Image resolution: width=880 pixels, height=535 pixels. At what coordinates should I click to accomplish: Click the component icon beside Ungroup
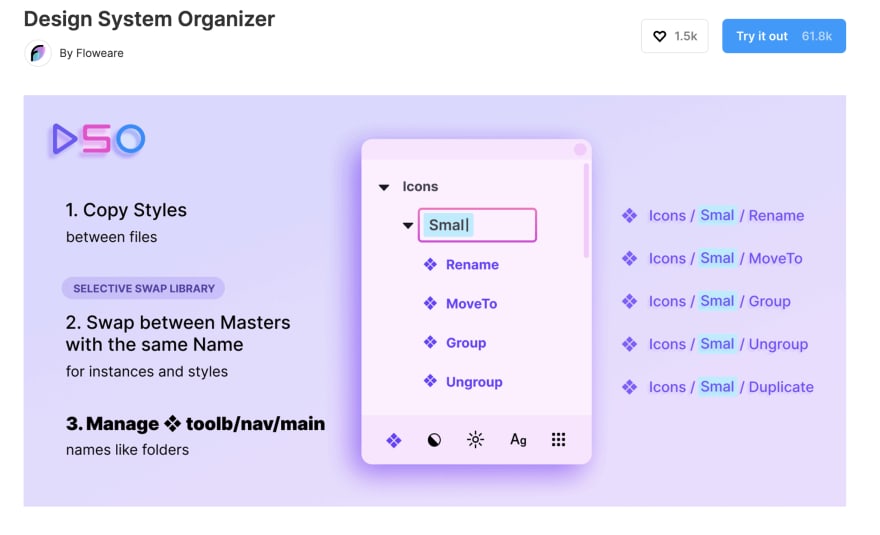(430, 382)
